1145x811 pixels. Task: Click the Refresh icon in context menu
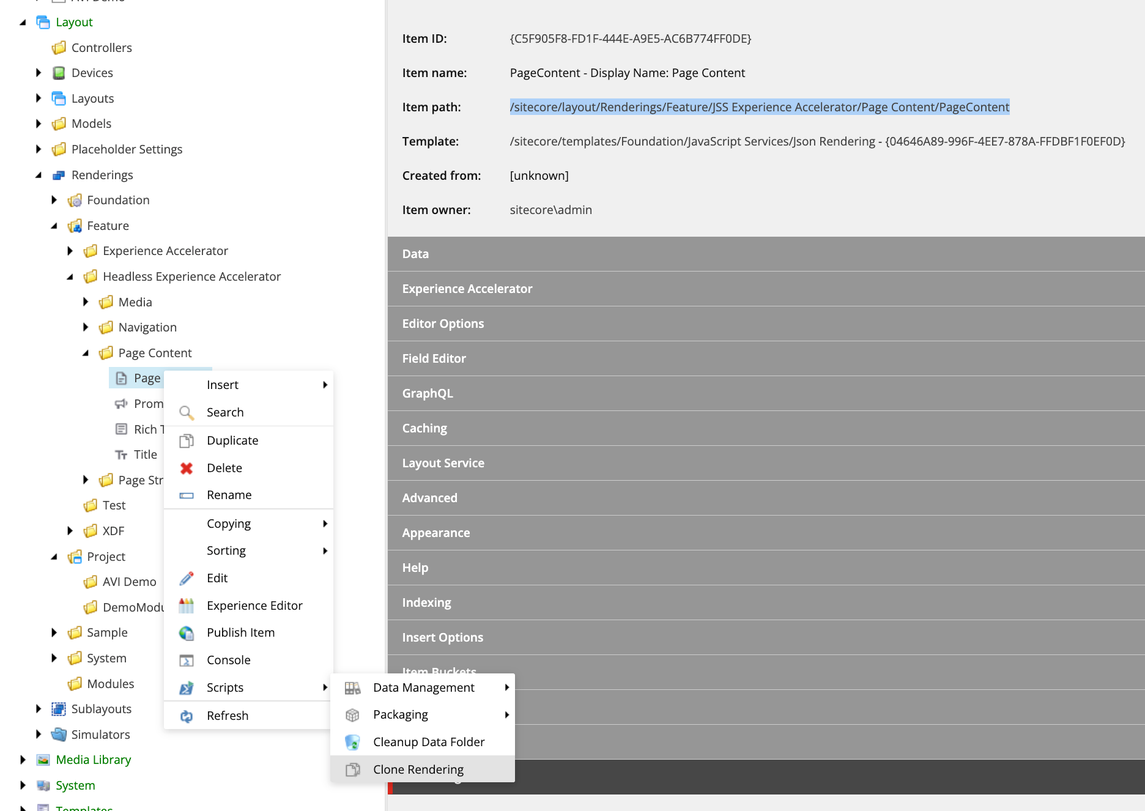(x=186, y=716)
